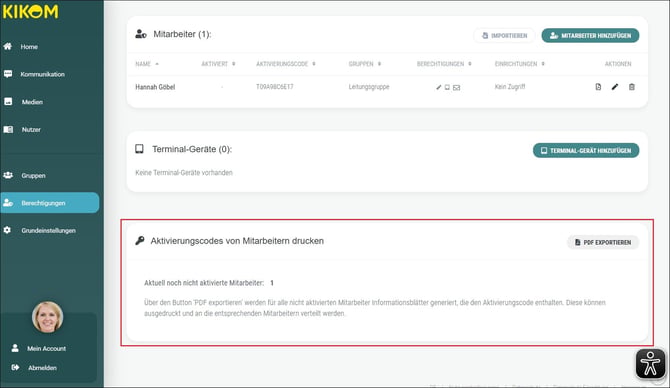Click Hannah Göbel's envelope permission icon
Viewport: 670px width, 388px height.
[456, 88]
